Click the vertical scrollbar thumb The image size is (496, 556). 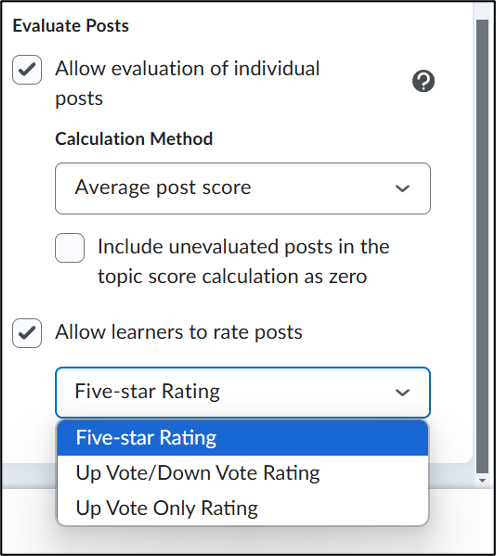point(482,246)
